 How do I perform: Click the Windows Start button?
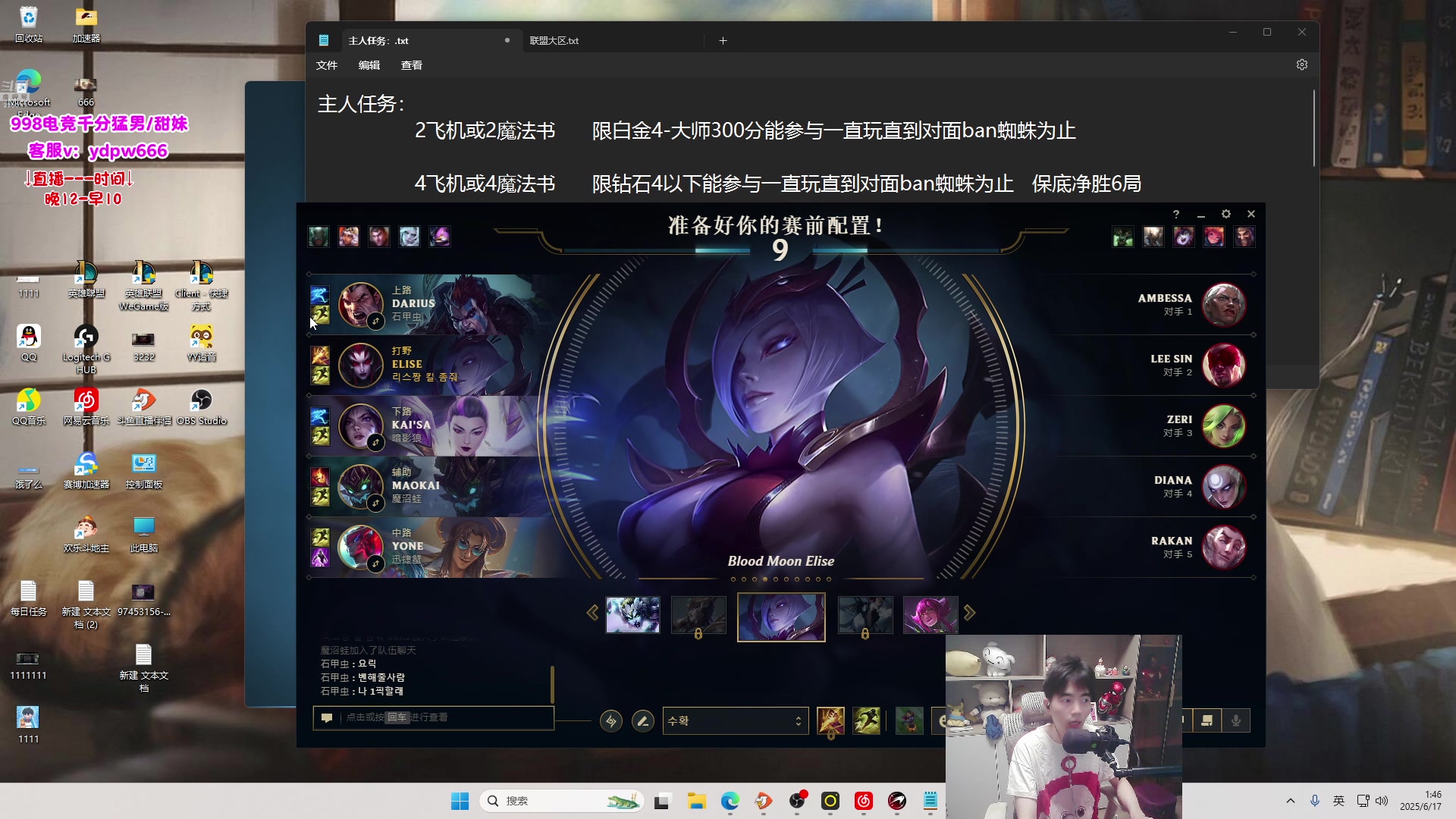pyautogui.click(x=460, y=801)
